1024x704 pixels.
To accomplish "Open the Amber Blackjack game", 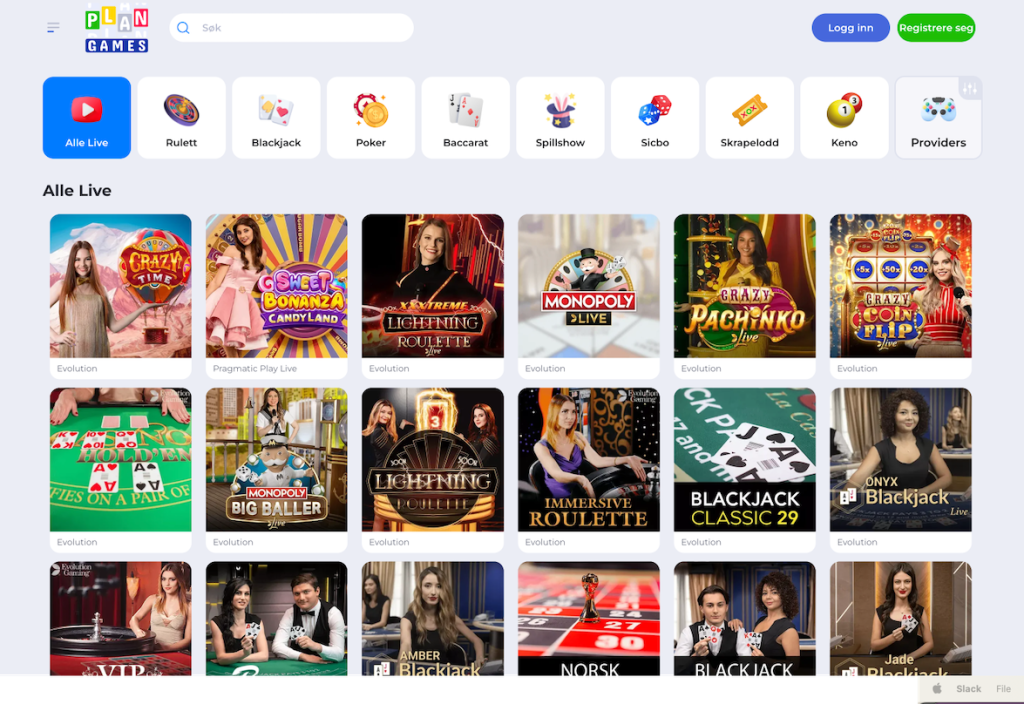I will tap(433, 618).
